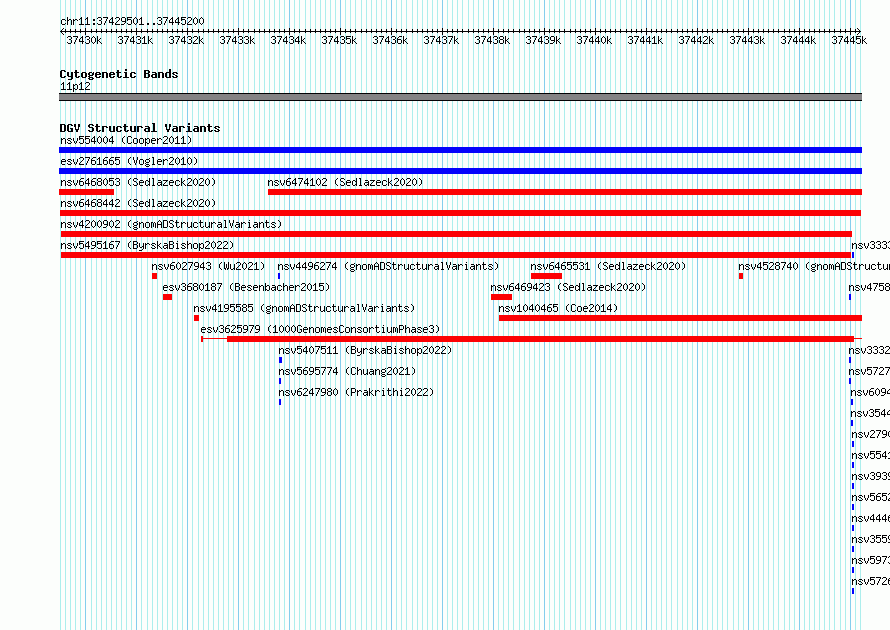Select the grey 11p12 cytoband bar
Image resolution: width=890 pixels, height=630 pixels.
(460, 97)
